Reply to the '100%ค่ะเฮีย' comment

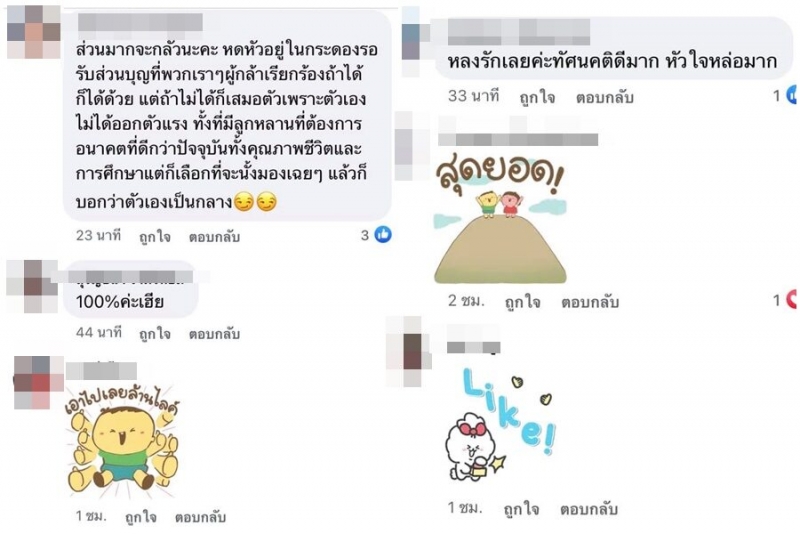[x=214, y=334]
